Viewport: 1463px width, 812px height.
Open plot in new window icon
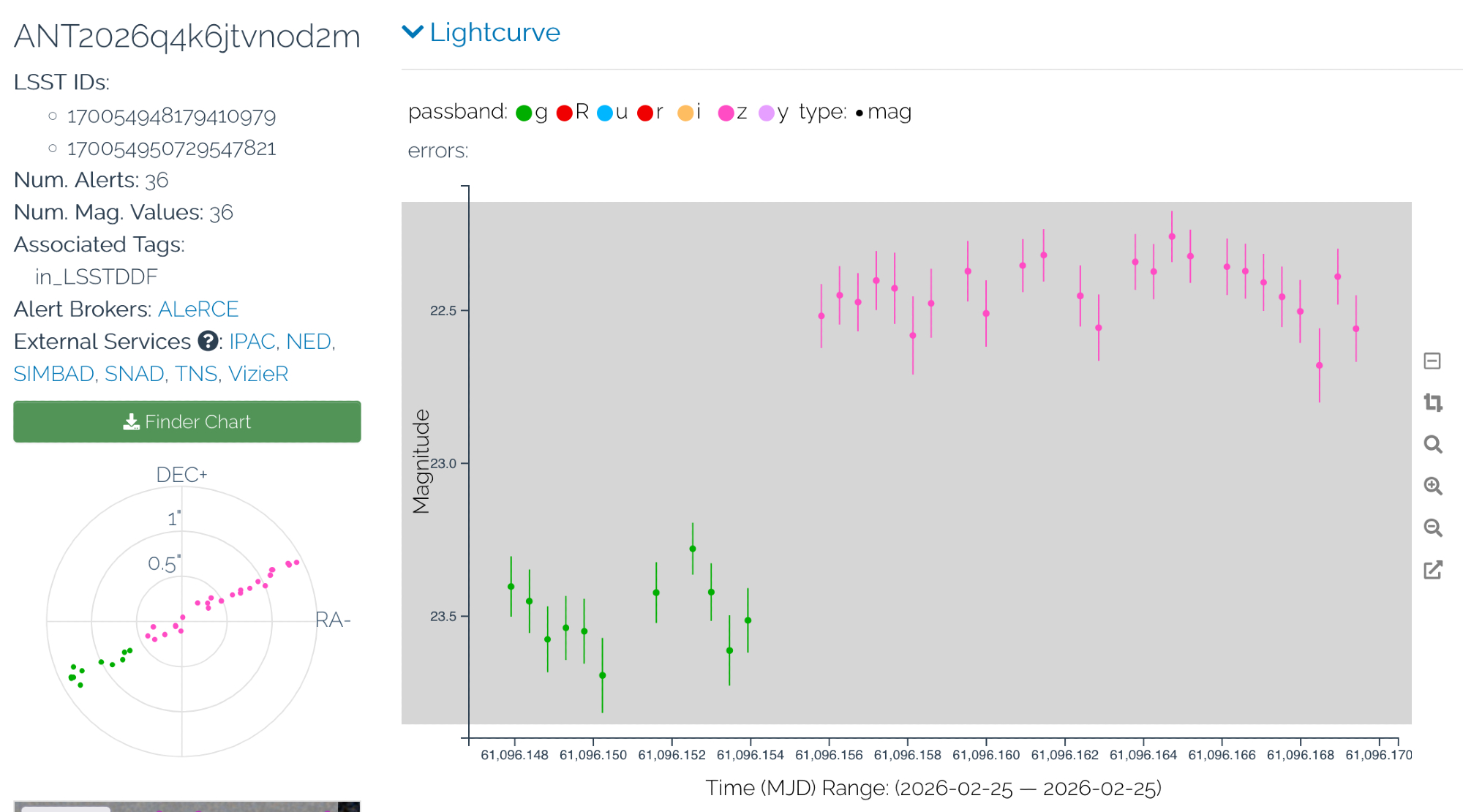pos(1432,570)
